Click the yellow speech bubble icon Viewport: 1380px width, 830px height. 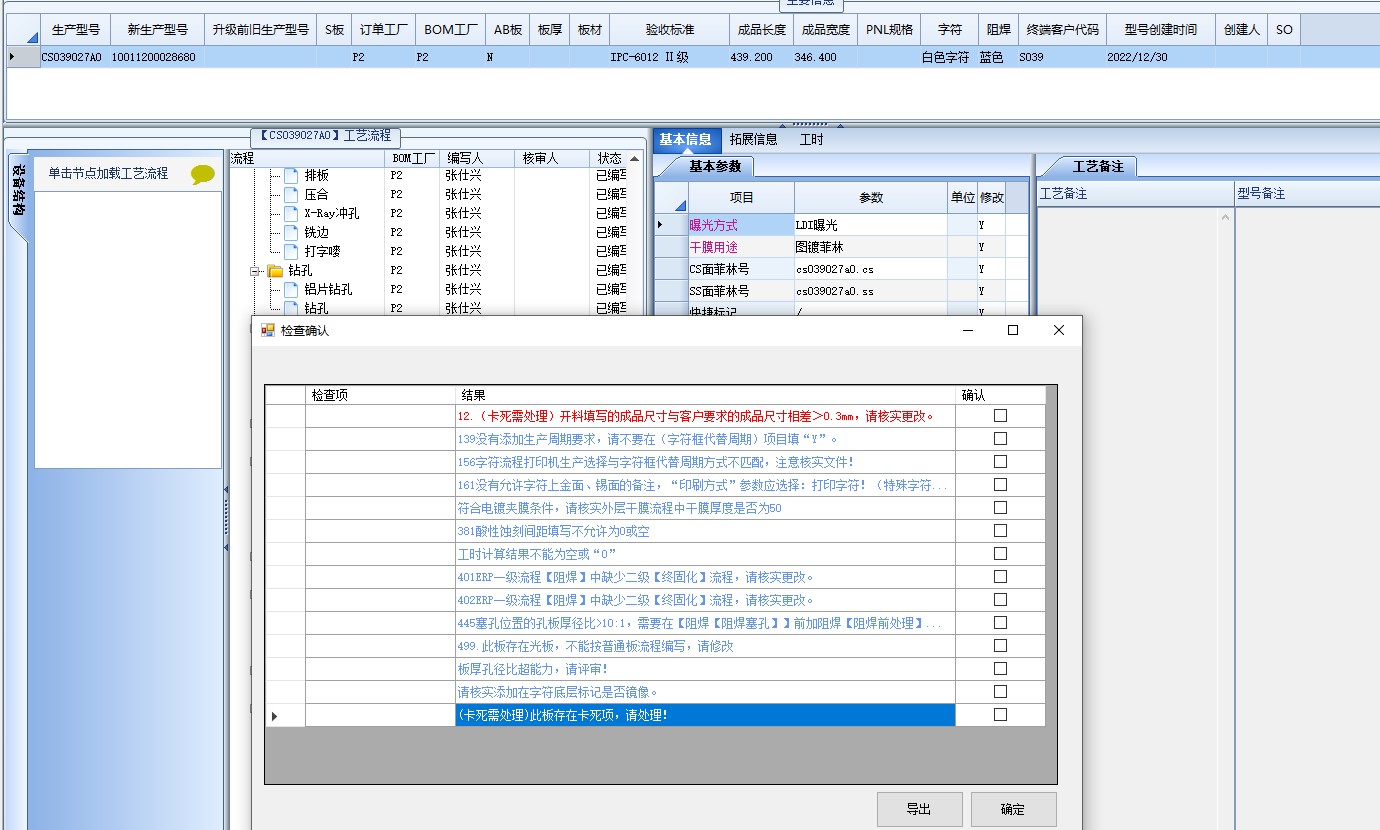tap(203, 174)
